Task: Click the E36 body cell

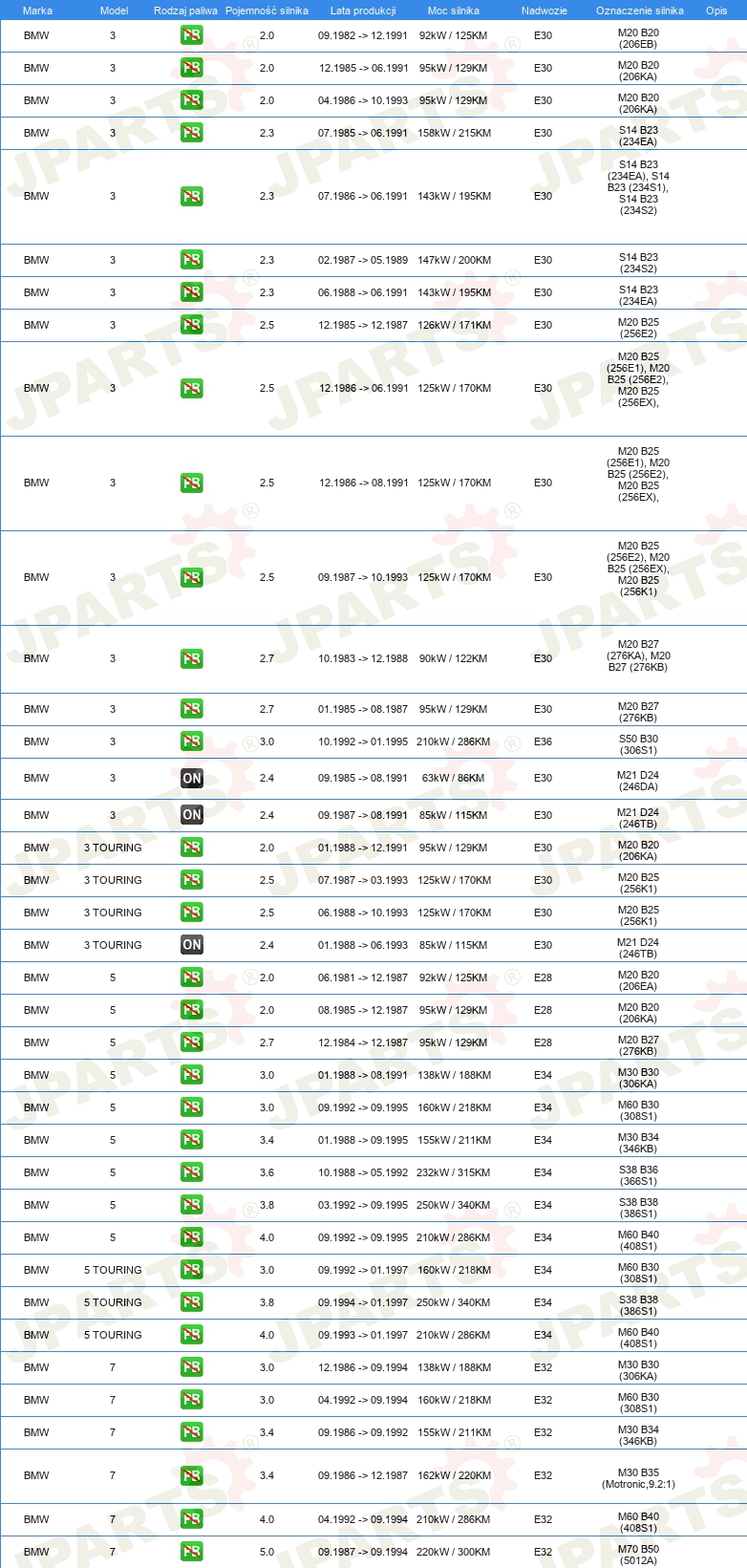Action: [x=543, y=741]
